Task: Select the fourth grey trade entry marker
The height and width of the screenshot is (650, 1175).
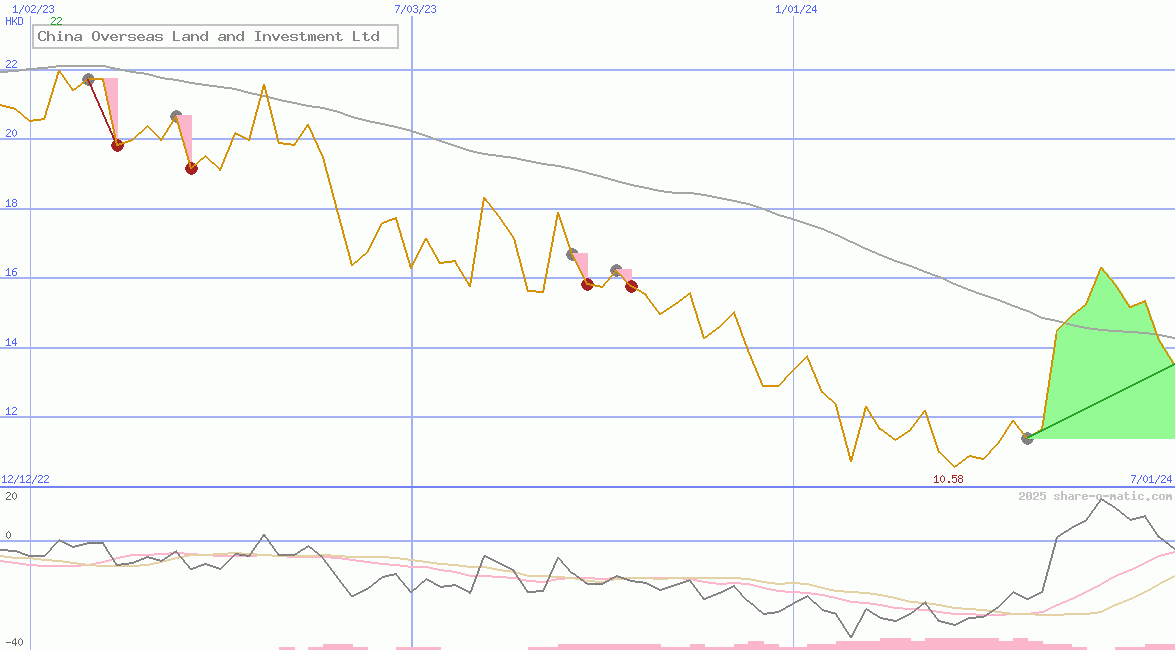Action: tap(616, 270)
